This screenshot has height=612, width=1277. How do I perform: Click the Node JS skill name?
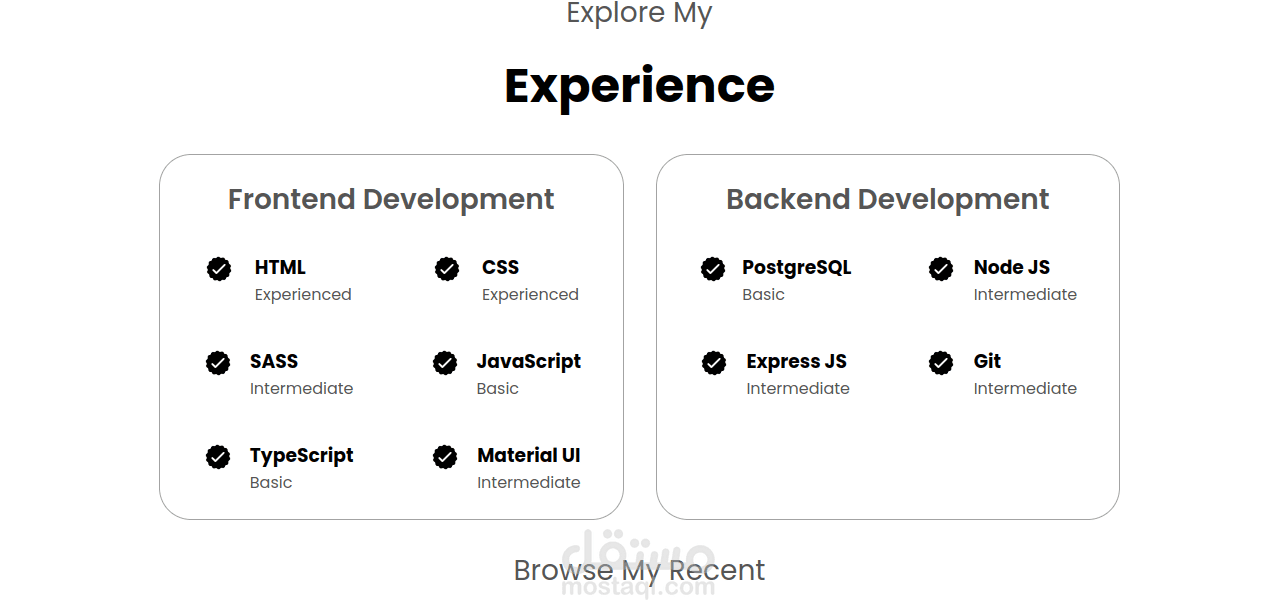1011,267
